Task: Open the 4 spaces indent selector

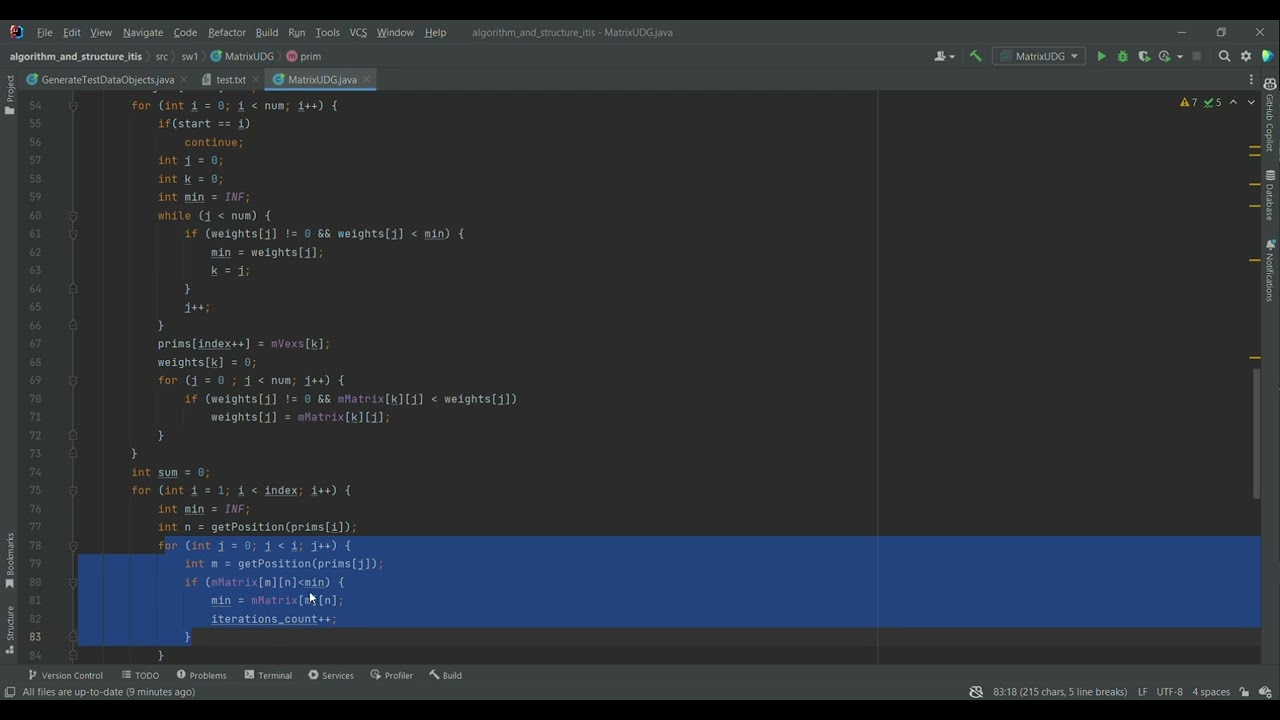Action: click(1211, 692)
